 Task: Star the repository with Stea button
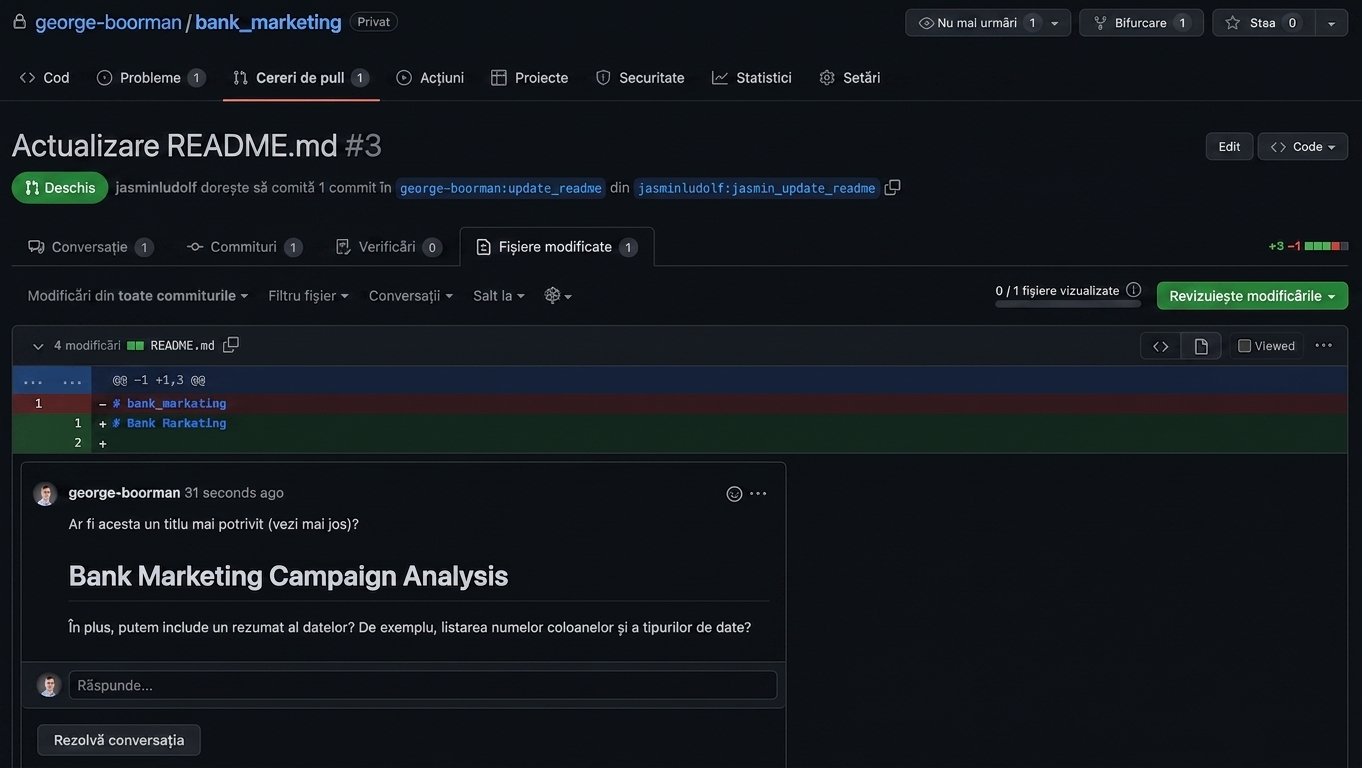point(1264,23)
